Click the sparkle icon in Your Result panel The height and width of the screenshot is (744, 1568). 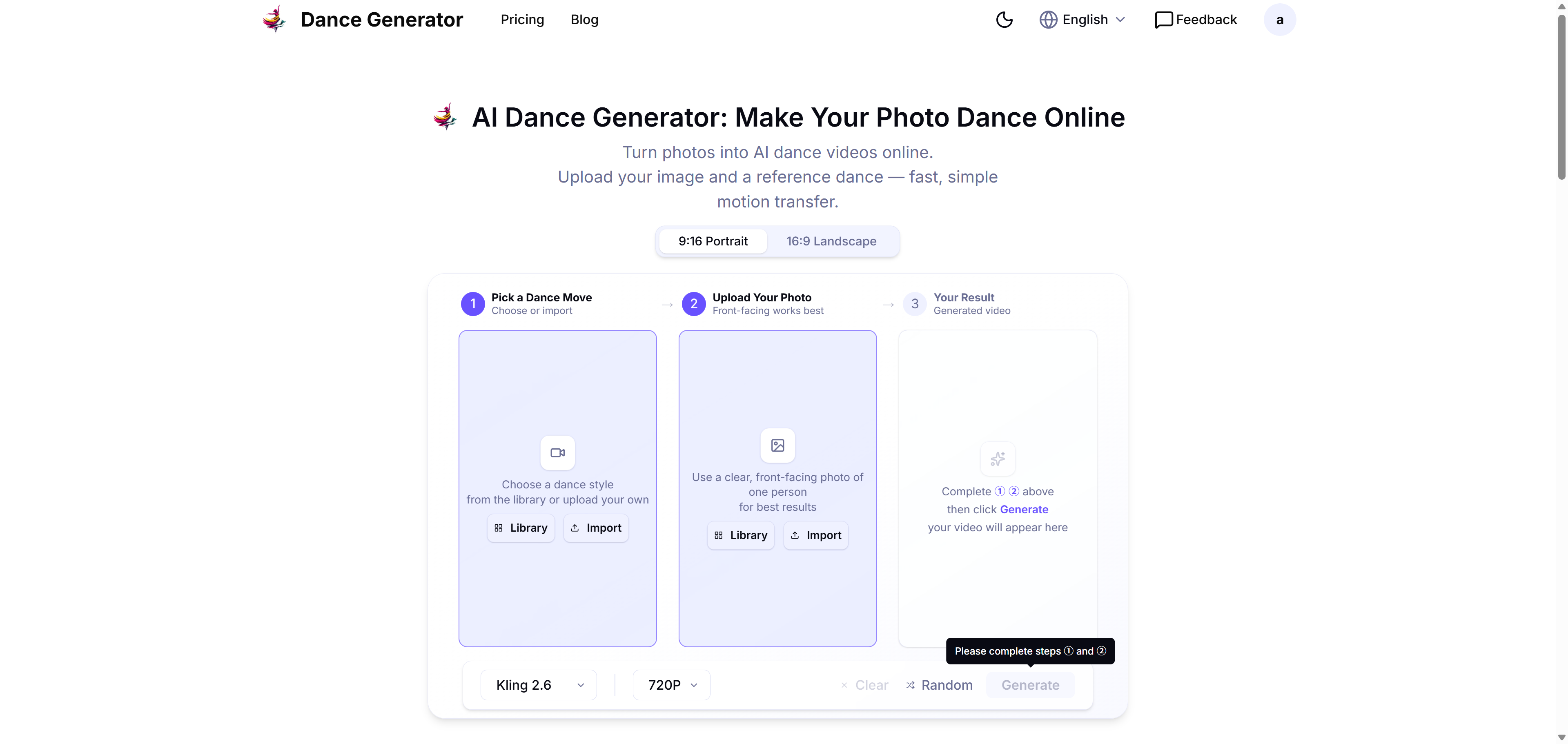click(x=998, y=459)
